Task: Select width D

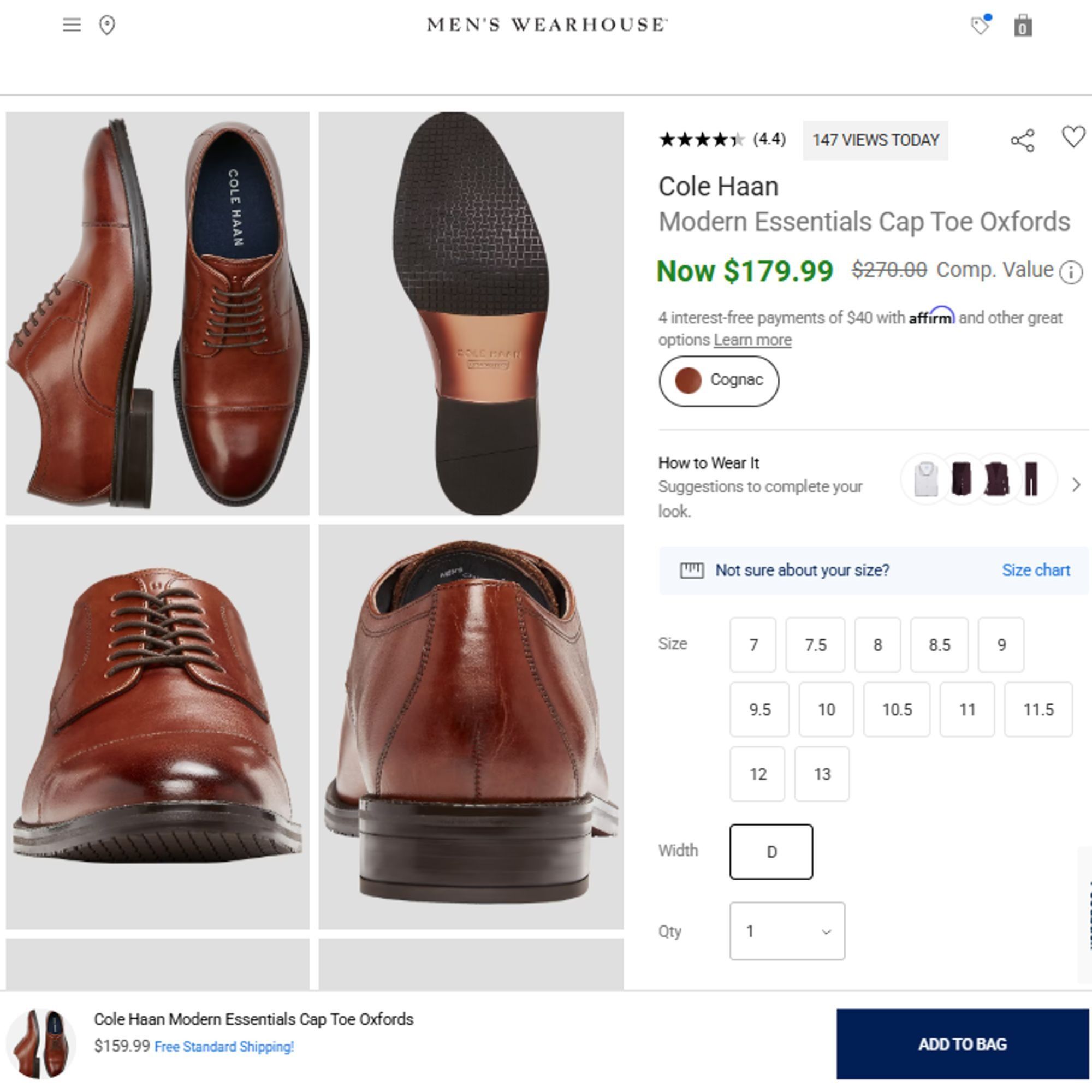Action: coord(771,852)
